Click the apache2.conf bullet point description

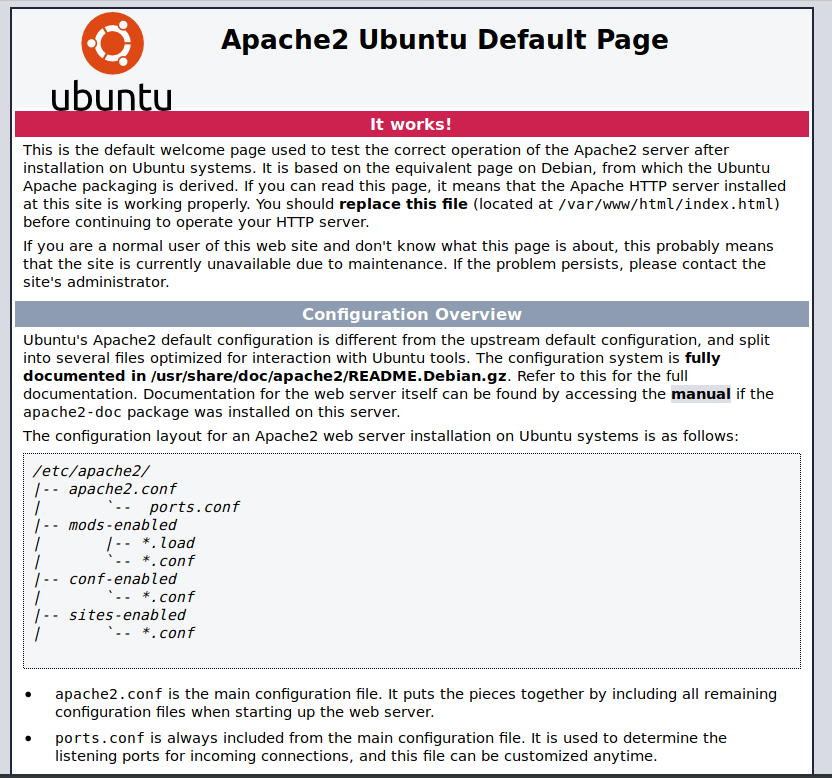pos(415,703)
